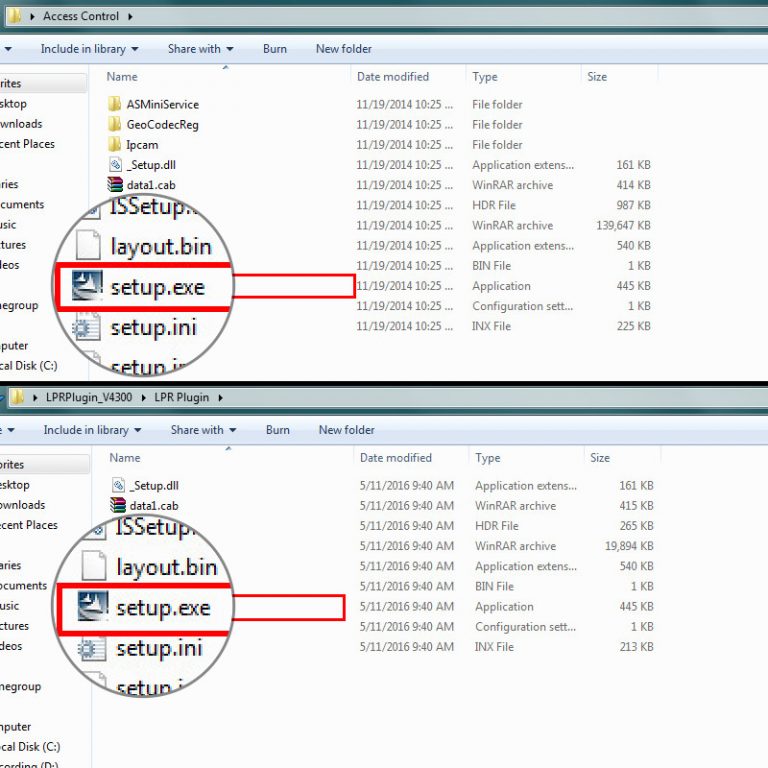
Task: Select the _Setup.dll name in Access Control window
Action: tap(151, 165)
